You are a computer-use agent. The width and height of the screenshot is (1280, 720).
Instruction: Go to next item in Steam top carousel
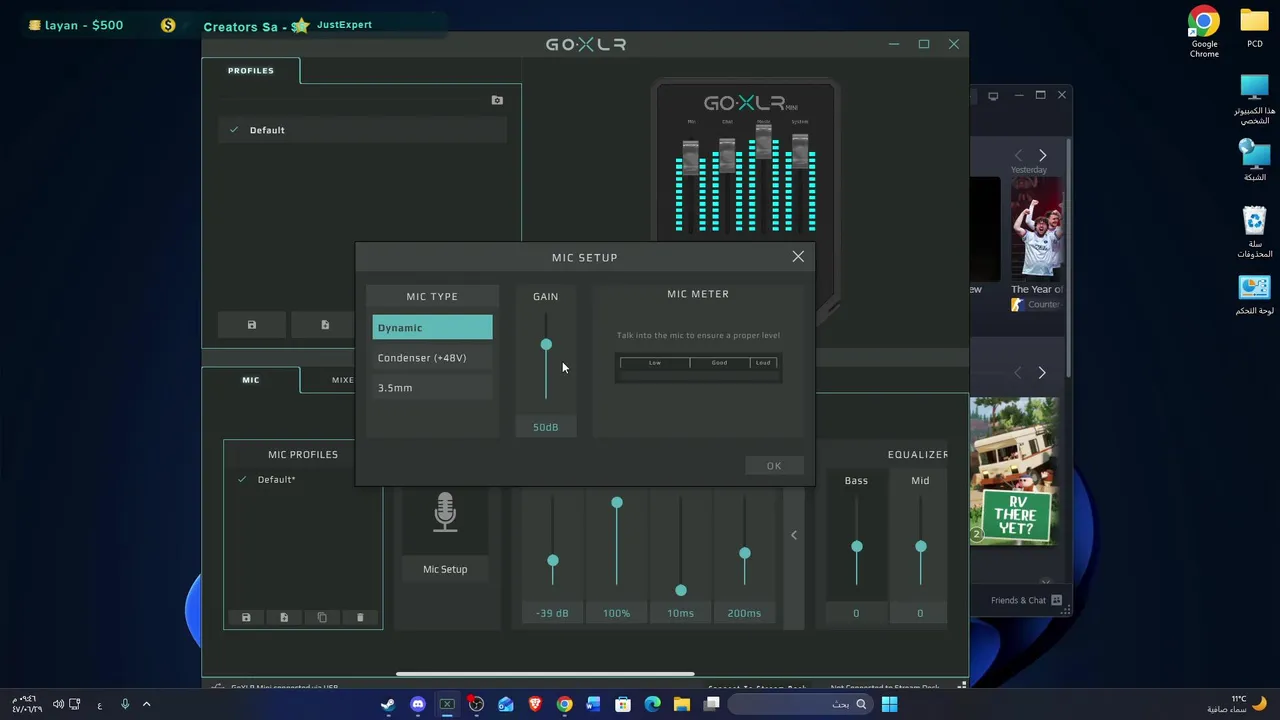pyautogui.click(x=1042, y=155)
